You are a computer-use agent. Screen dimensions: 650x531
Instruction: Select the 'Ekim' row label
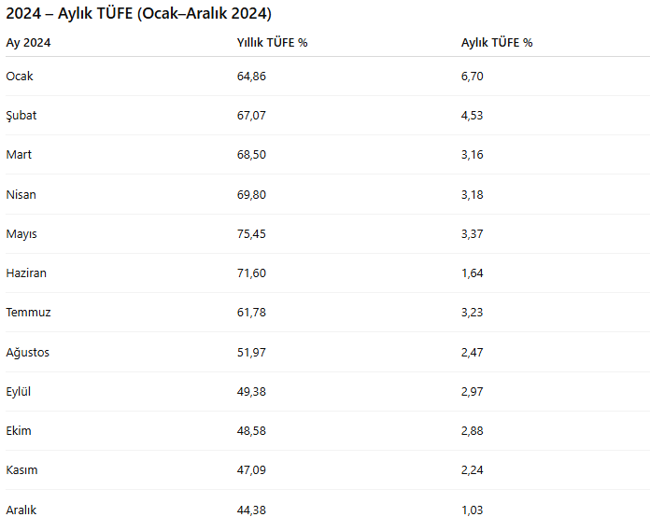pyautogui.click(x=19, y=431)
